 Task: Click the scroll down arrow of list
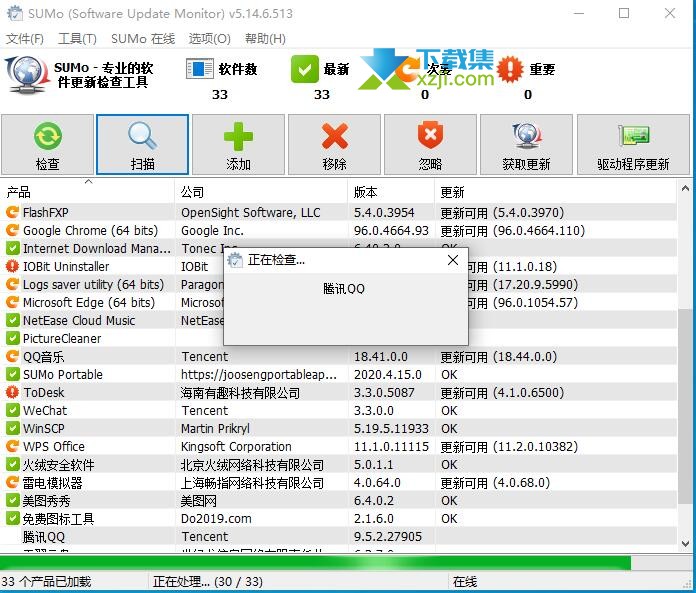coord(685,543)
